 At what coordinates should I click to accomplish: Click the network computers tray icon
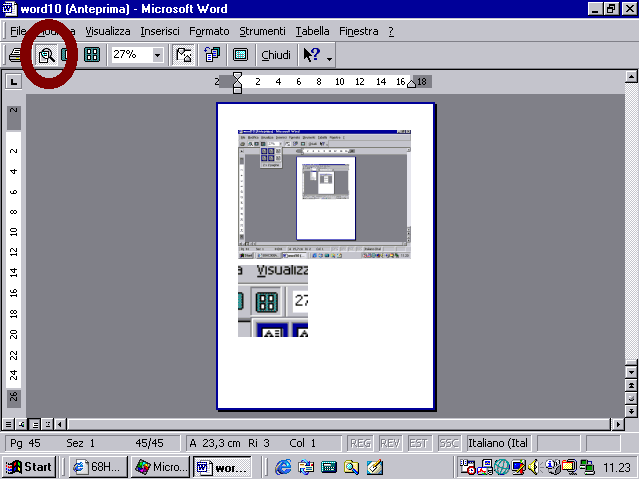(587, 467)
